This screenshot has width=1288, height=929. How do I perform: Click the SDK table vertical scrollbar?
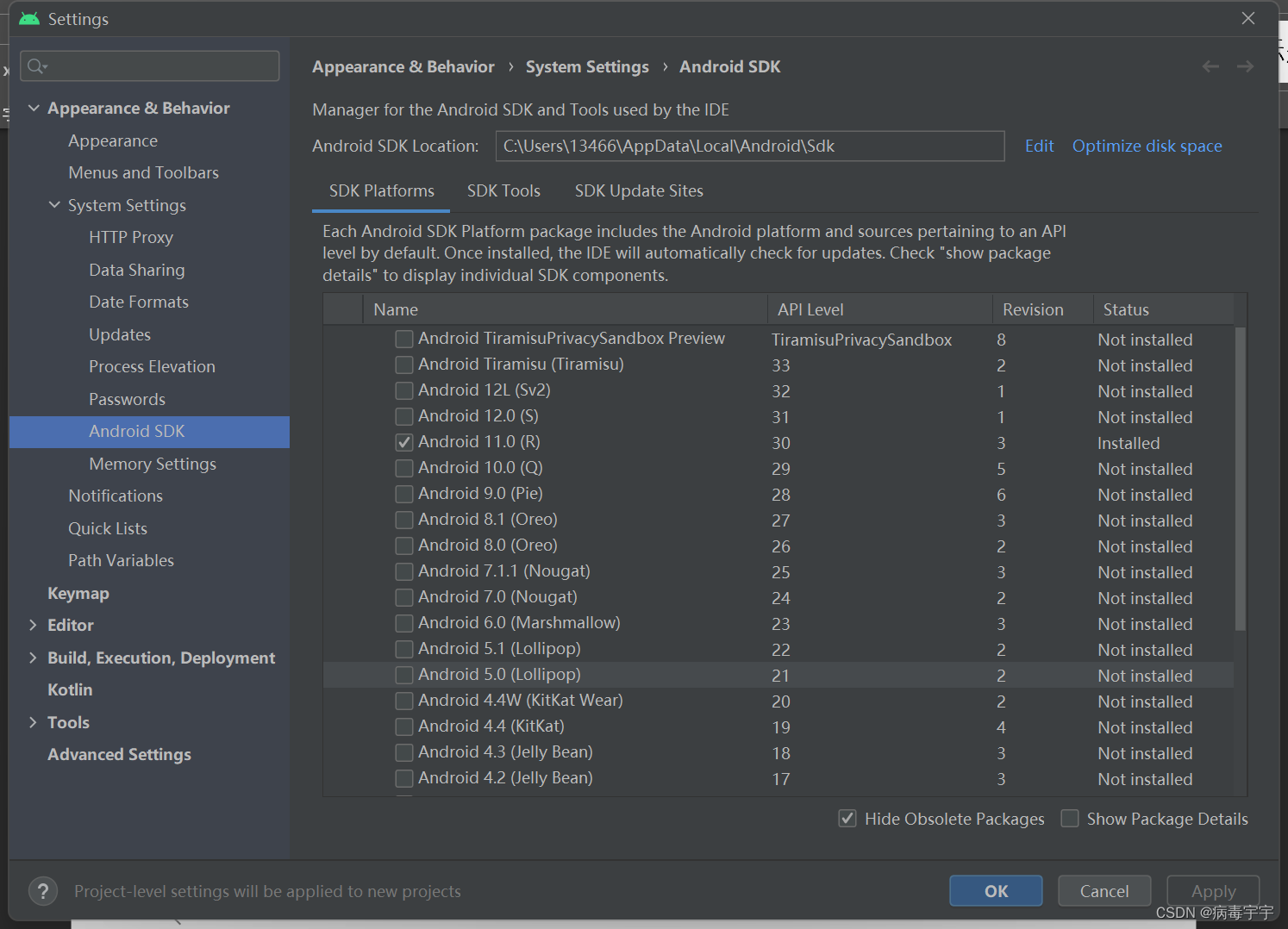(x=1240, y=478)
